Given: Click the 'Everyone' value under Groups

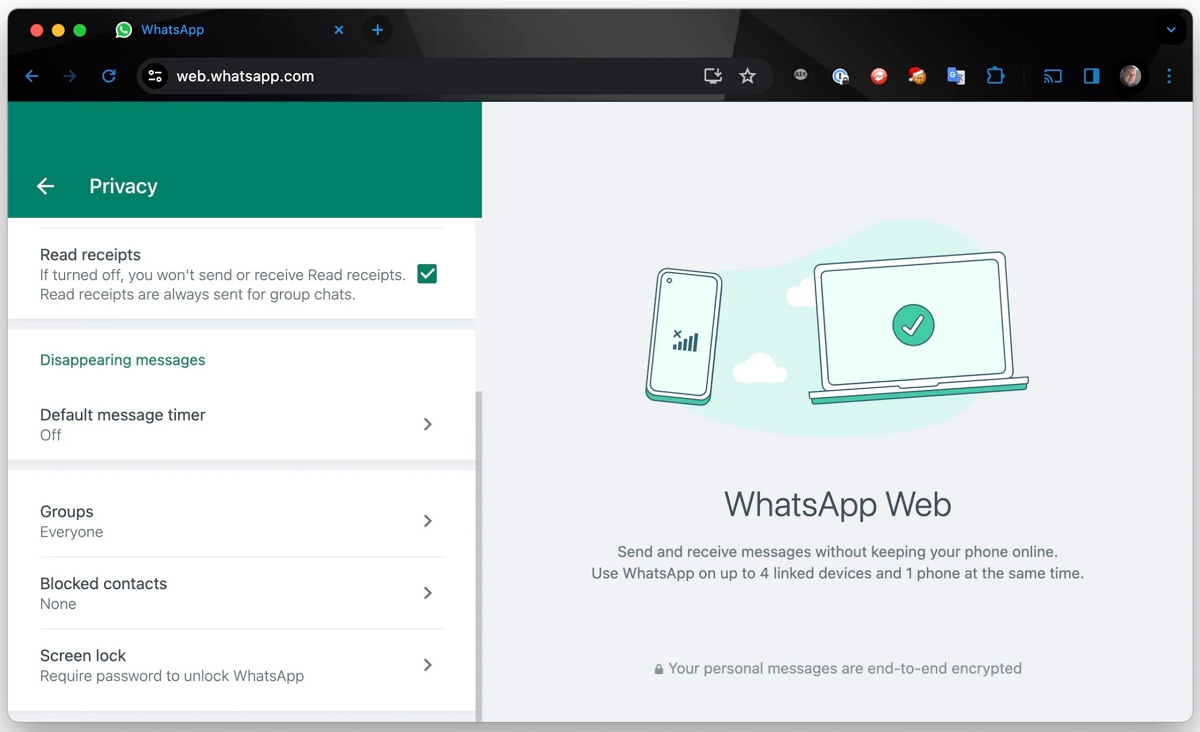Looking at the screenshot, I should pyautogui.click(x=71, y=532).
